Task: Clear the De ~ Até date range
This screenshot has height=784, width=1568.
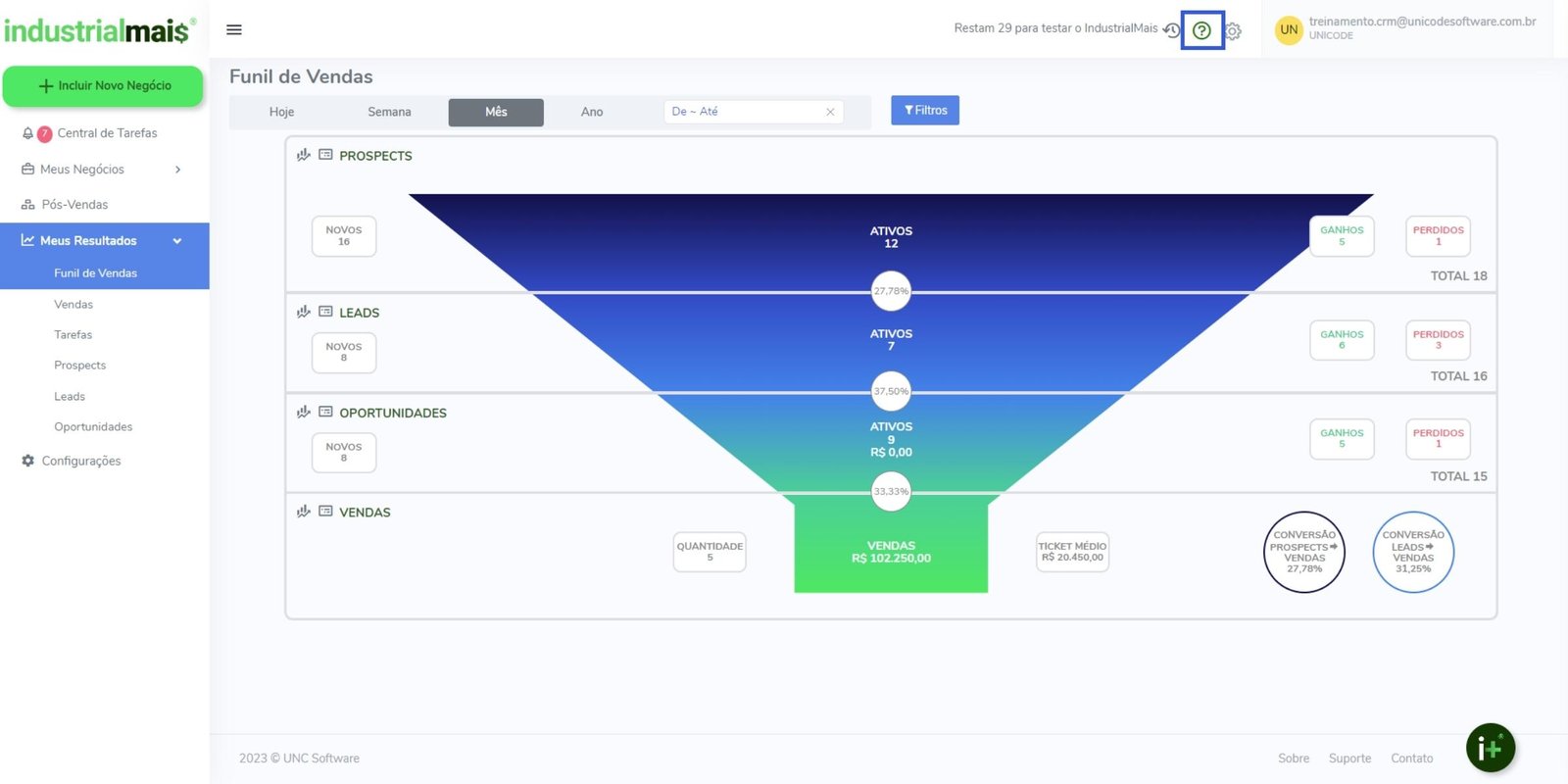Action: coord(830,112)
